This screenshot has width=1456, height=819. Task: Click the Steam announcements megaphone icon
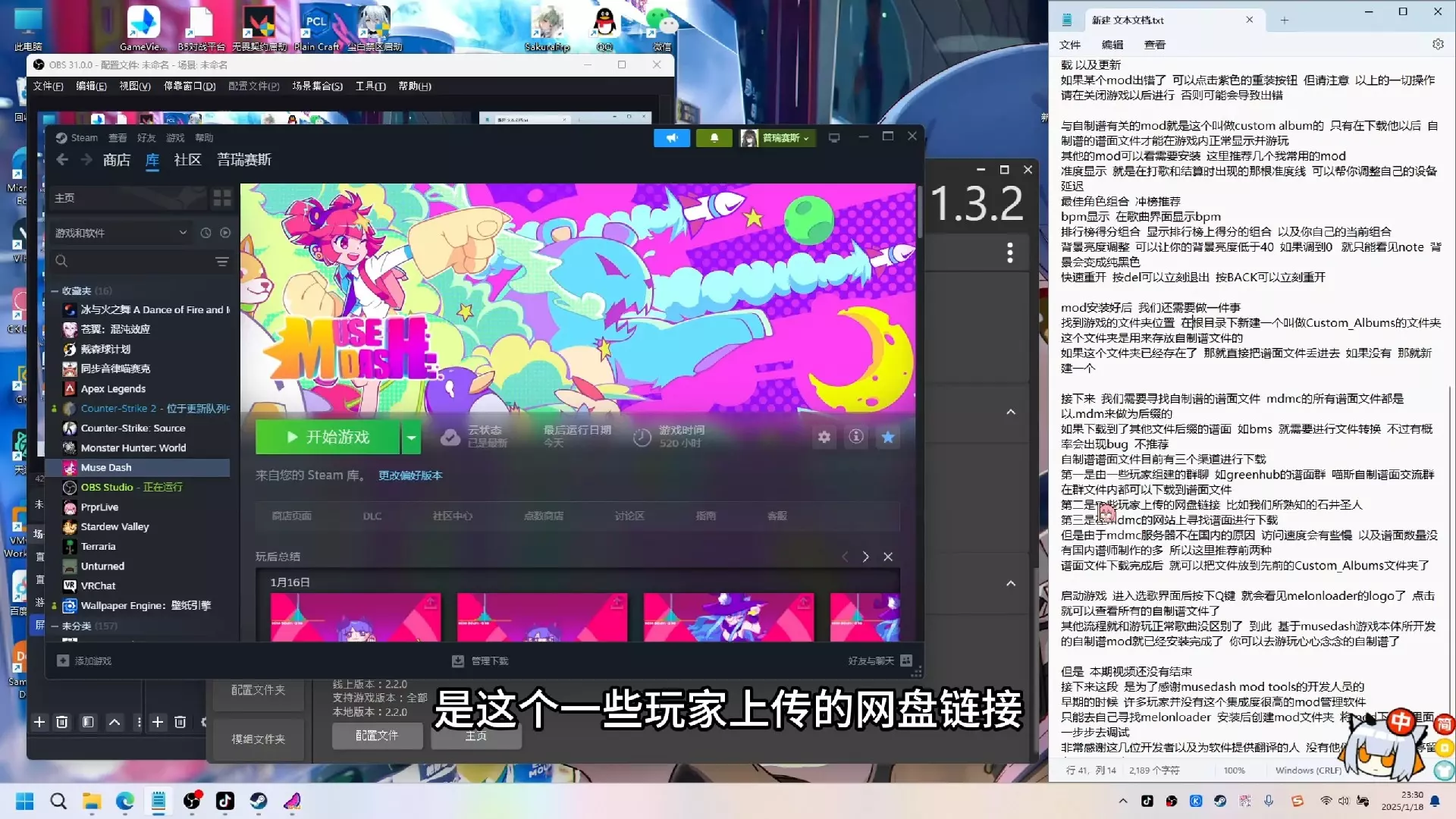point(671,138)
